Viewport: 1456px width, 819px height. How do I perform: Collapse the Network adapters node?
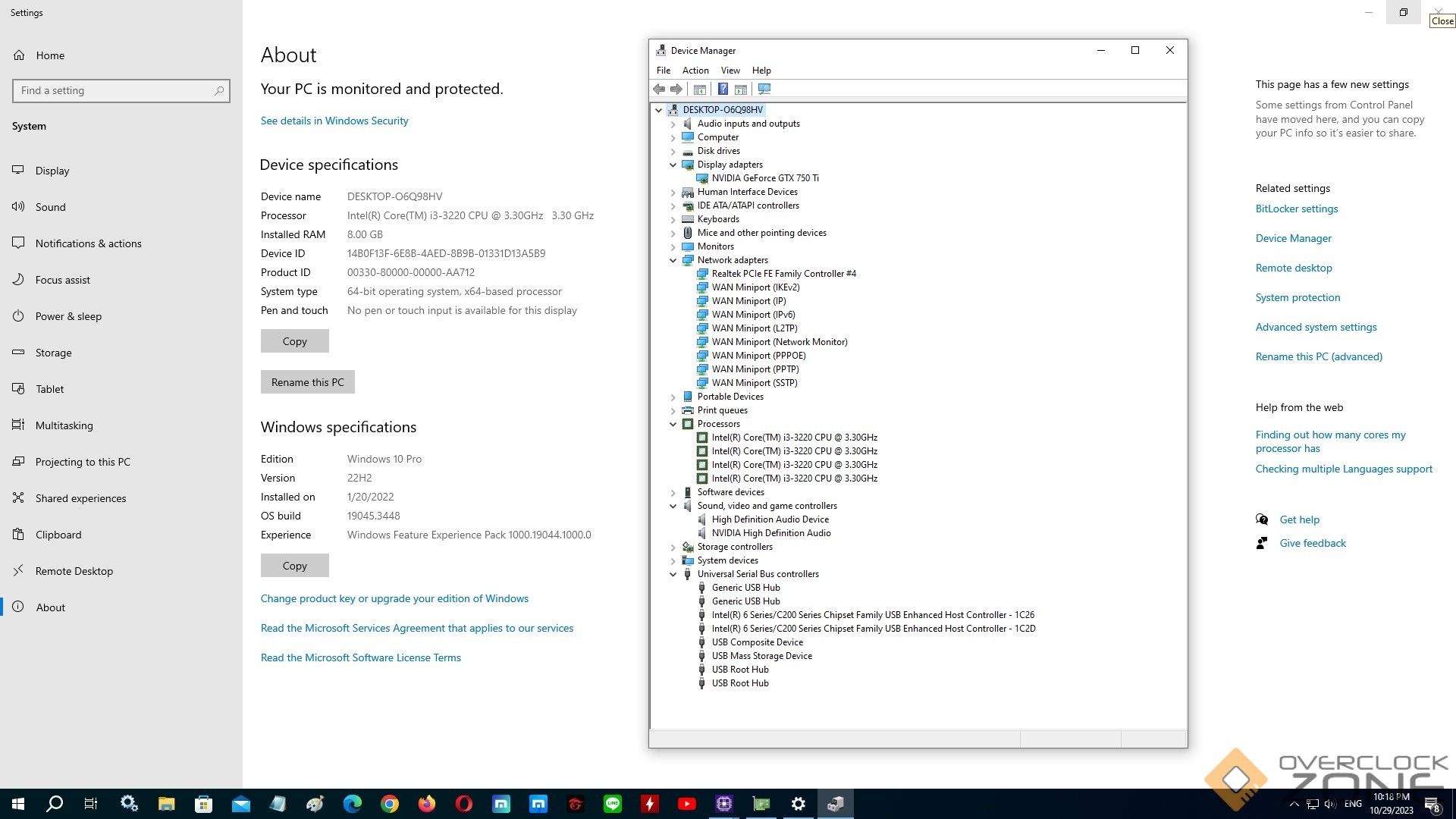(x=673, y=260)
